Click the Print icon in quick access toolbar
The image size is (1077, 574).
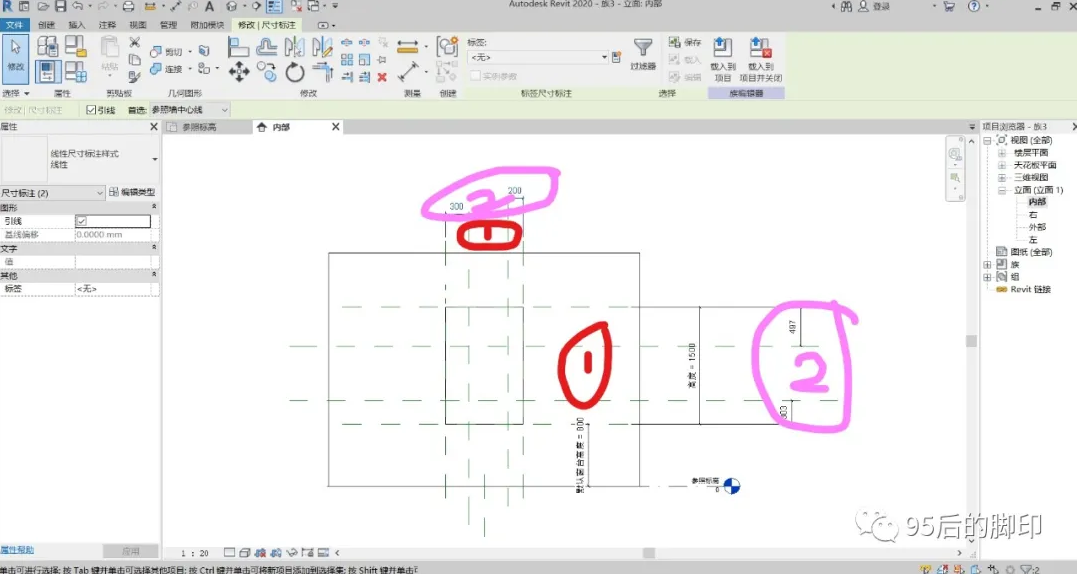[128, 6]
